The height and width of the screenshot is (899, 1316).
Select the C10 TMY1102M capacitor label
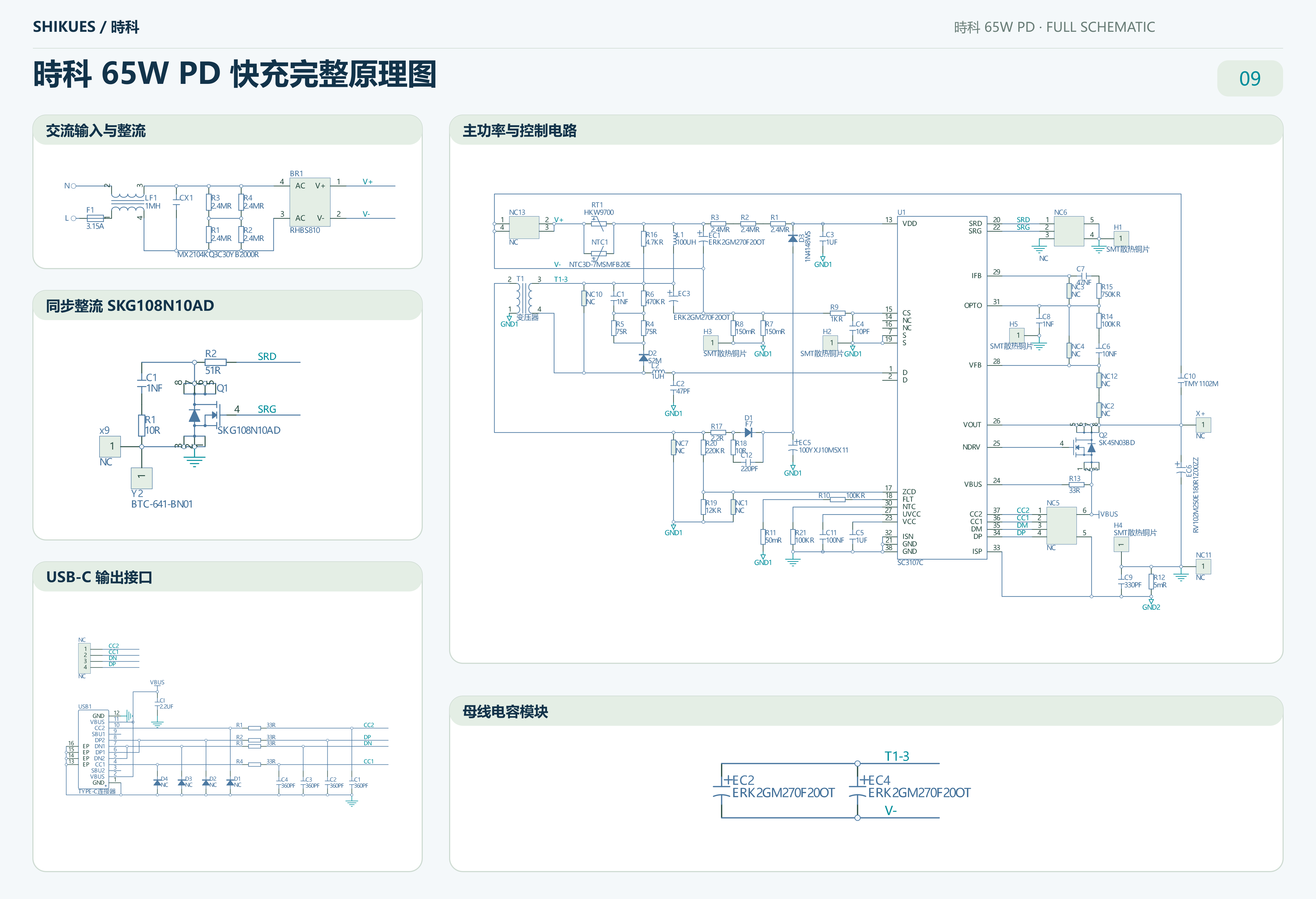click(x=1201, y=380)
